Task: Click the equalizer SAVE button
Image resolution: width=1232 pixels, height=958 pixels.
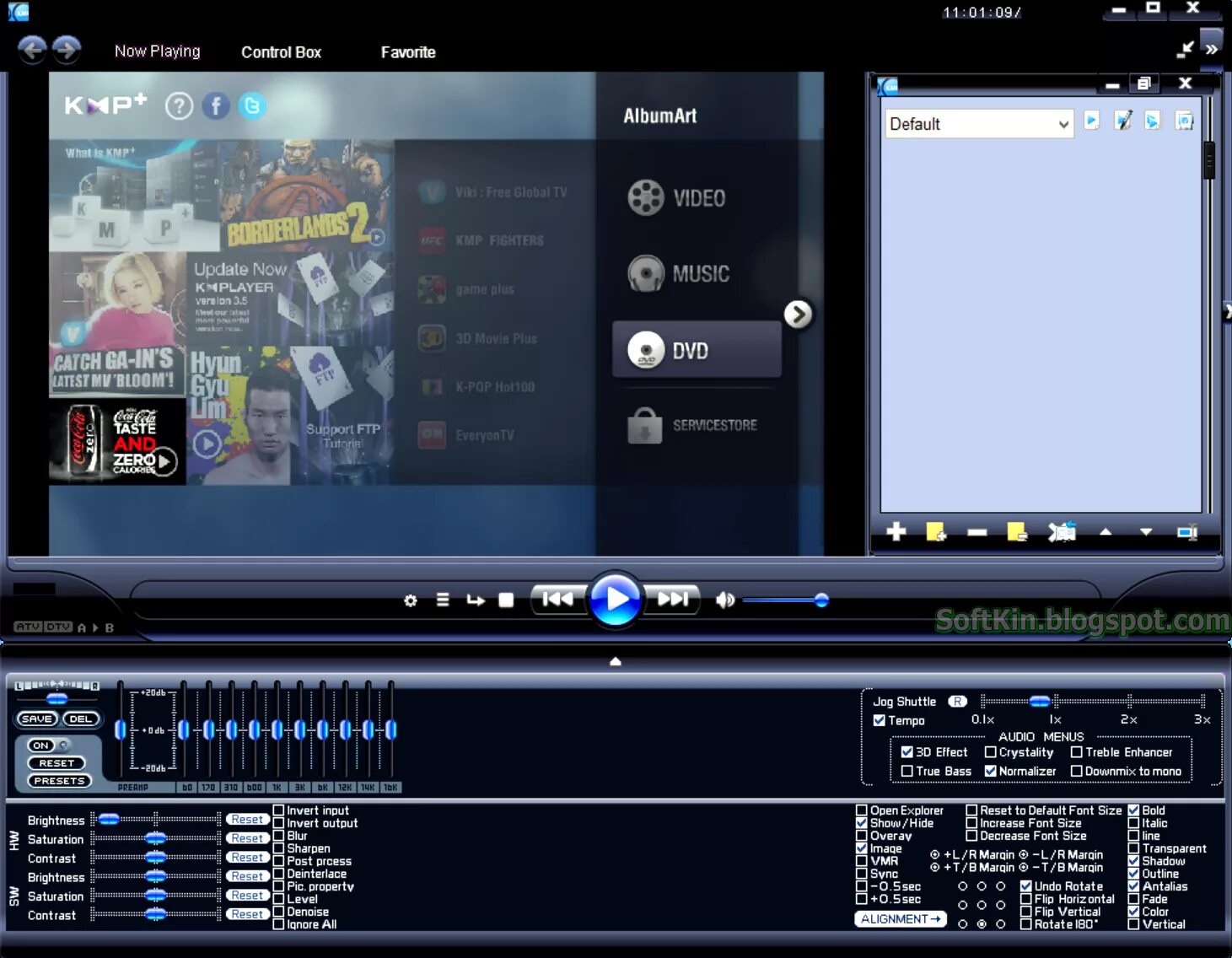Action: click(x=36, y=719)
